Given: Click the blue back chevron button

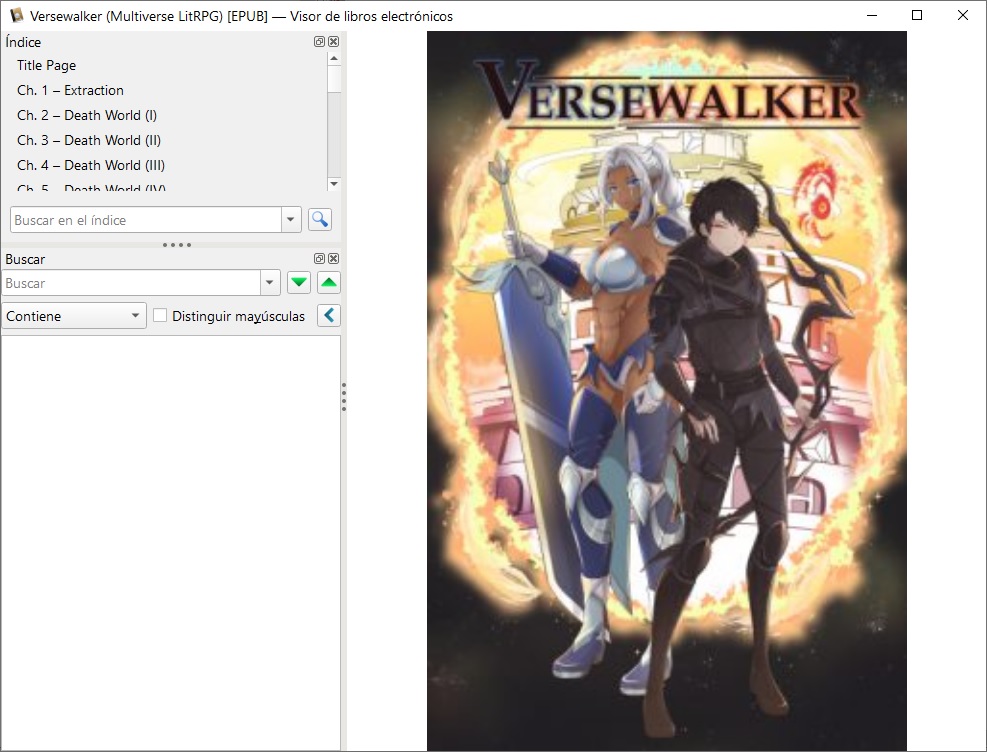Looking at the screenshot, I should click(329, 315).
